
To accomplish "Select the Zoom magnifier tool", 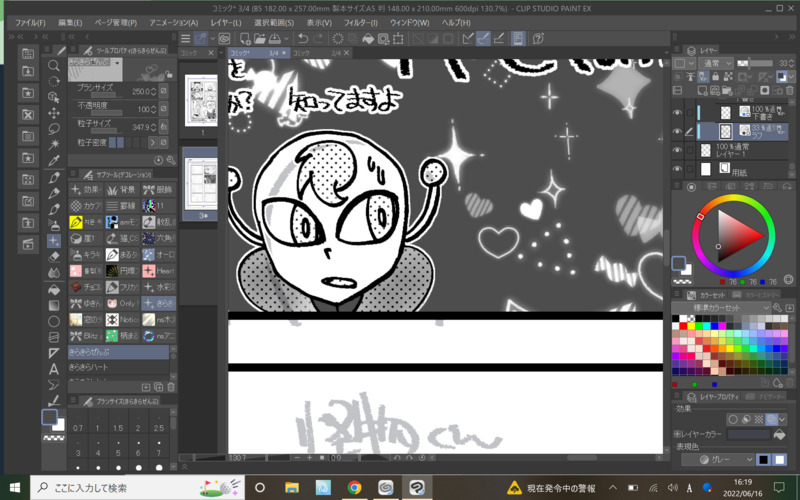I will [54, 65].
